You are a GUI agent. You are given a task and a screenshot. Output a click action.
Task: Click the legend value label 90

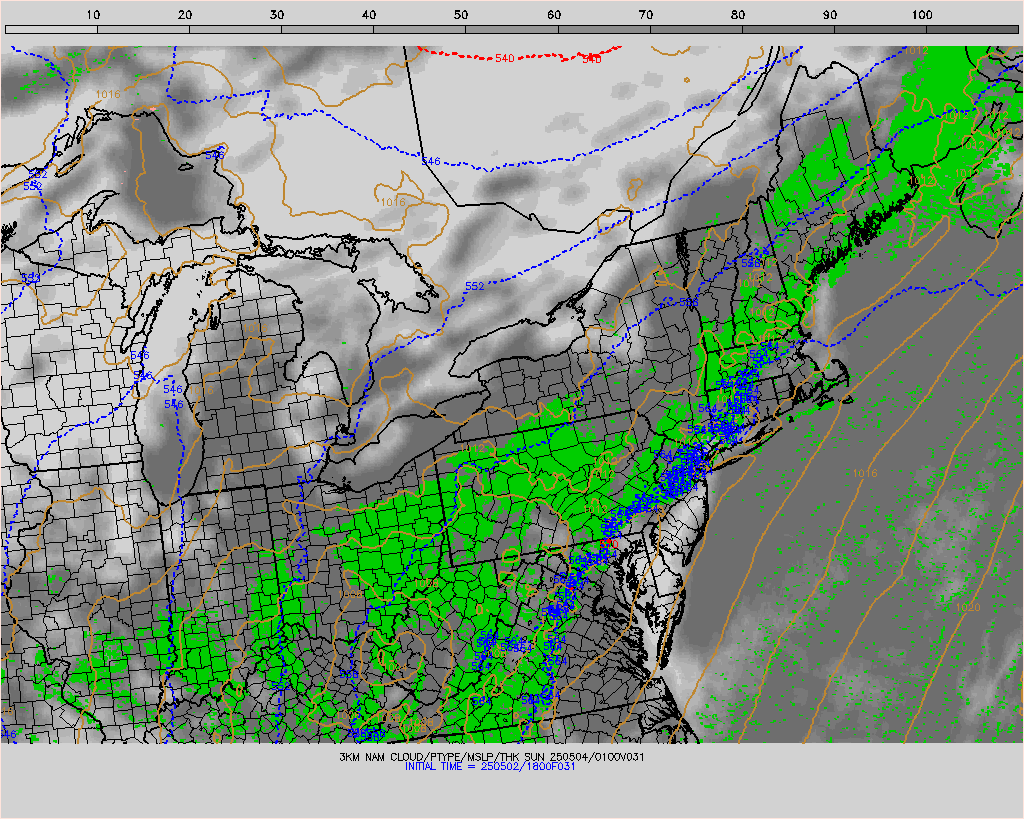point(830,14)
